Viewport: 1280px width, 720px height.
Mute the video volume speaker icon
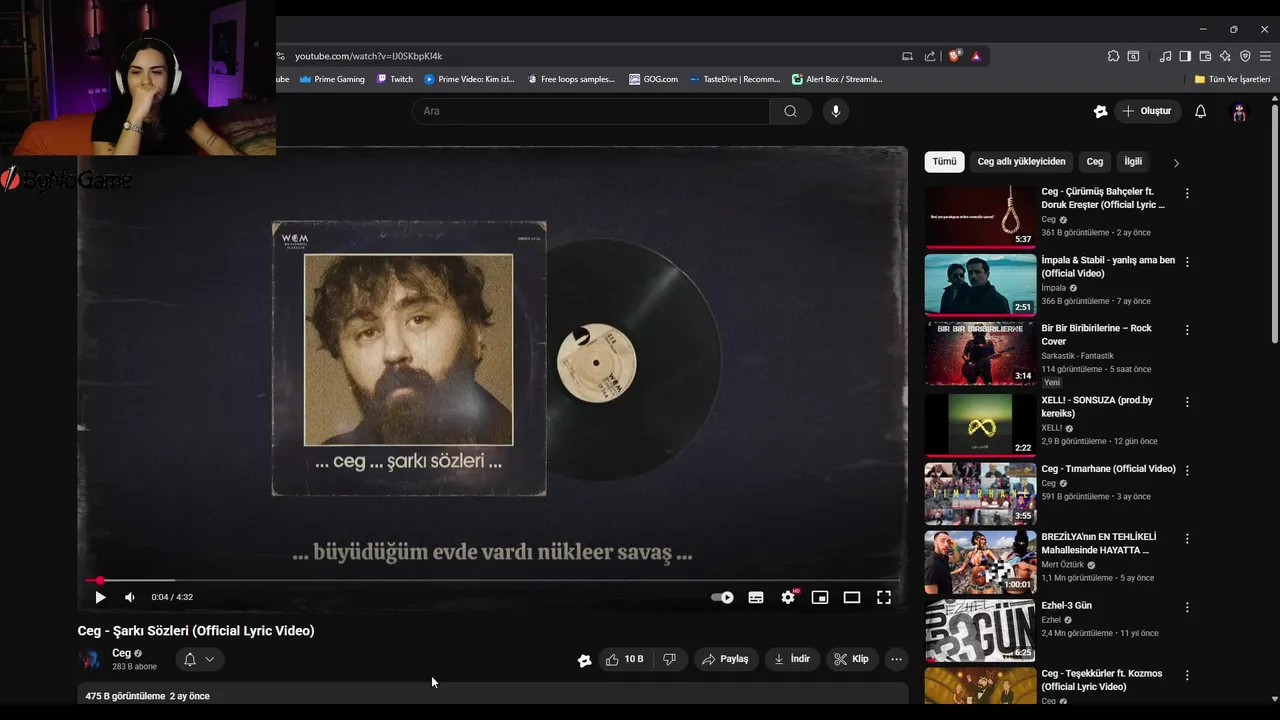pyautogui.click(x=129, y=597)
